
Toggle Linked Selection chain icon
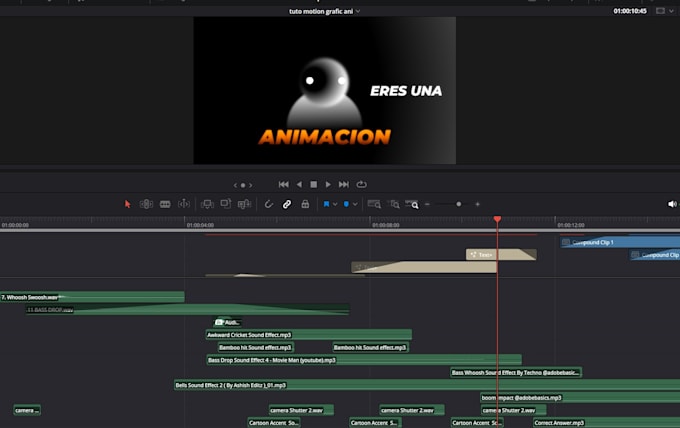(x=287, y=204)
